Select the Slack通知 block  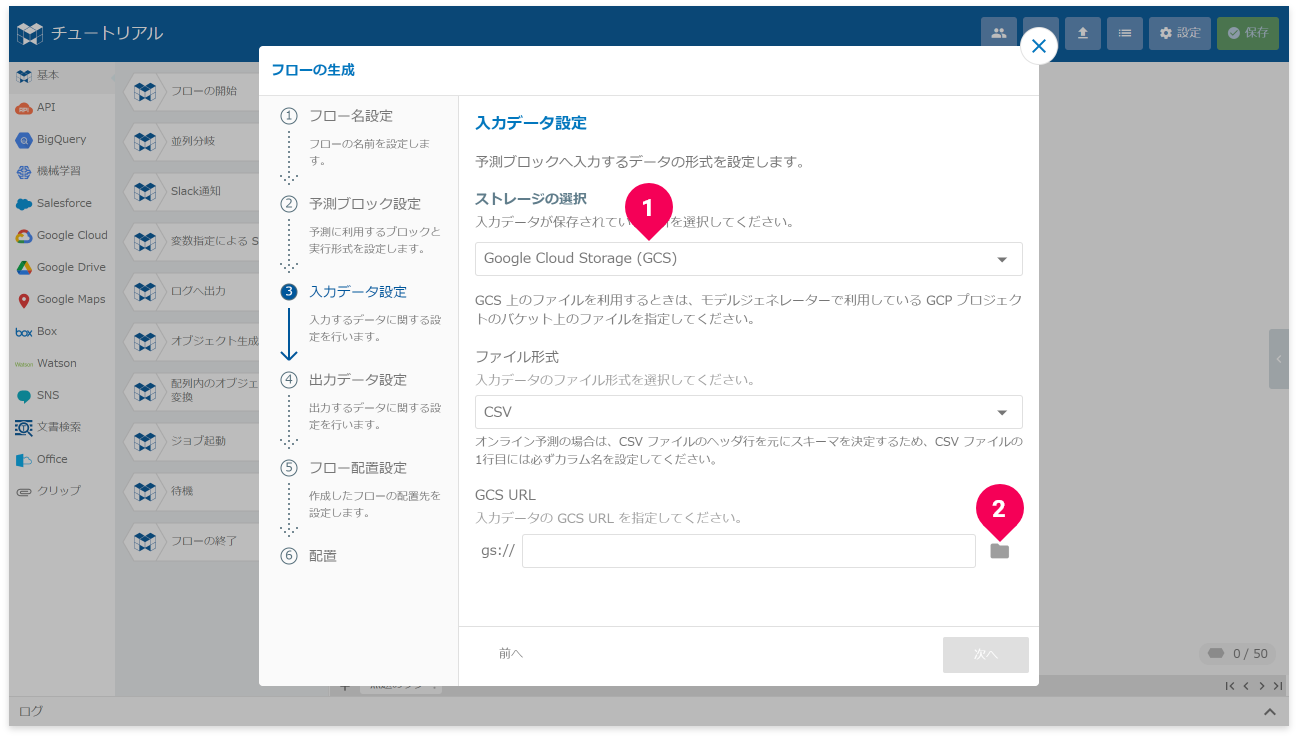coord(192,191)
